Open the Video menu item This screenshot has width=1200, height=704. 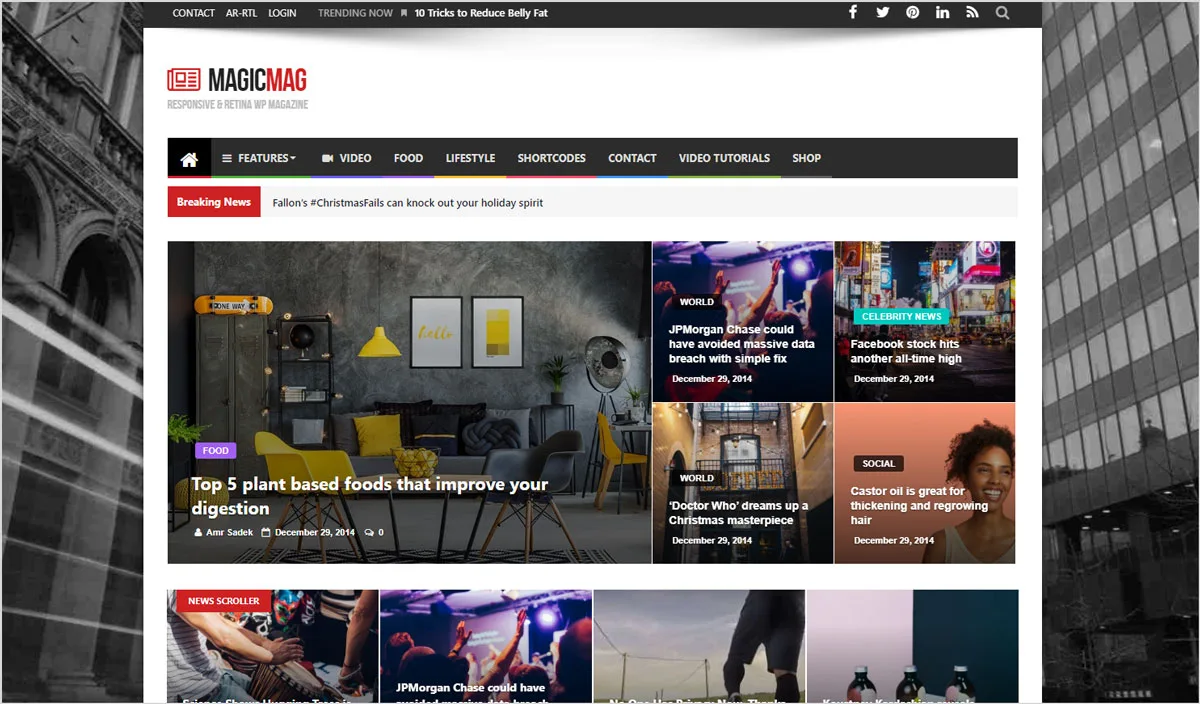click(x=346, y=158)
